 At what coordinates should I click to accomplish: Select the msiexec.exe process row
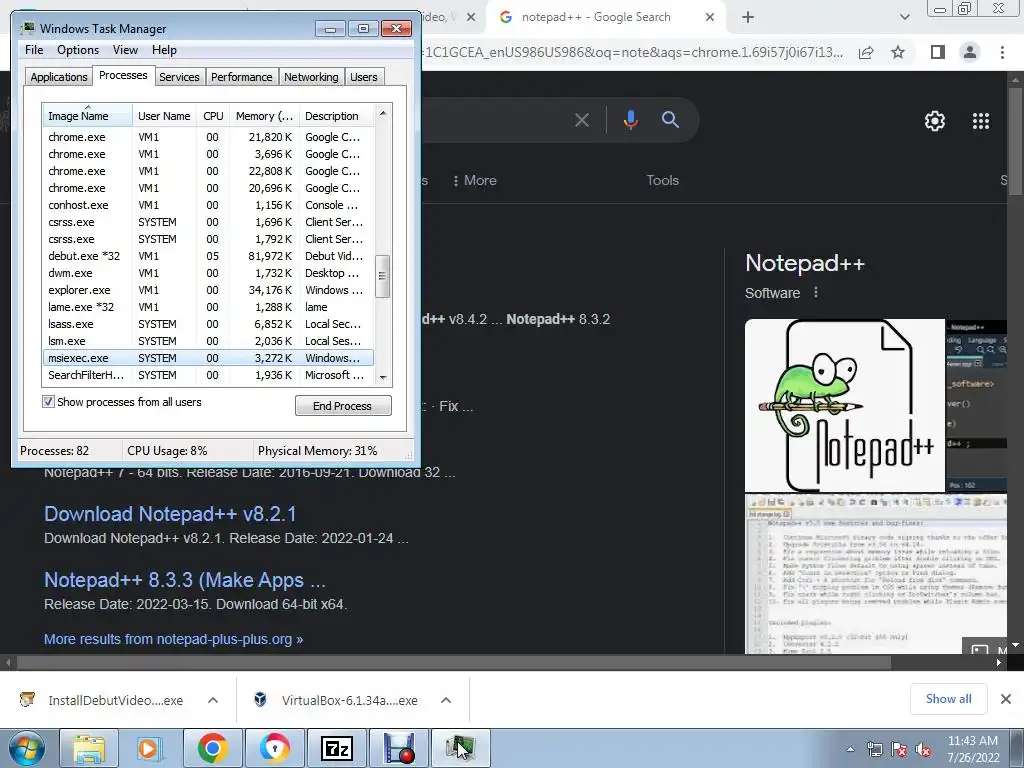[208, 358]
